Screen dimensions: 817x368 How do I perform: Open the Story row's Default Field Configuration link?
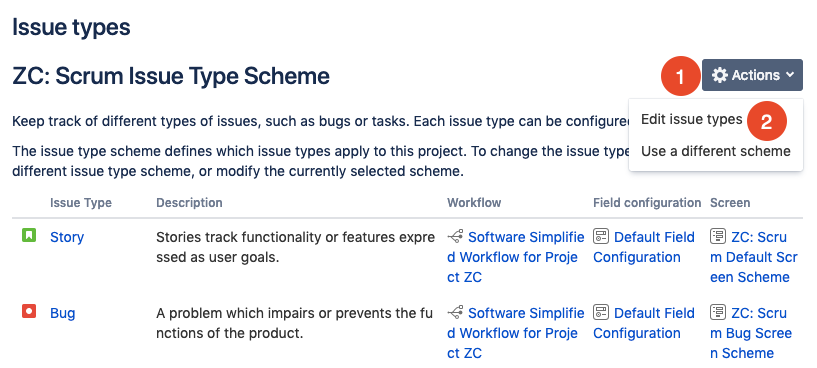point(644,247)
